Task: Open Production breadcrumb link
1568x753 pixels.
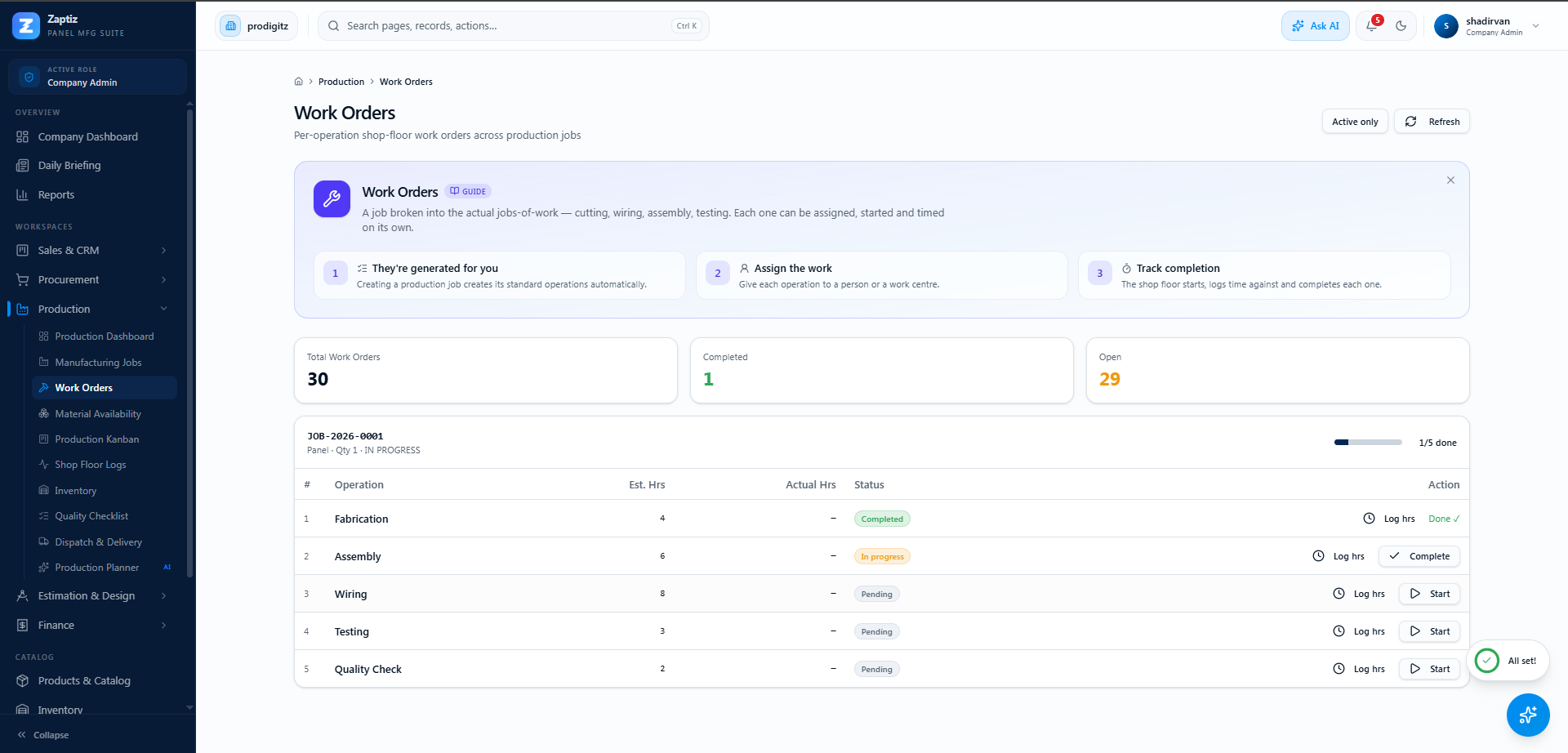Action: click(x=341, y=82)
